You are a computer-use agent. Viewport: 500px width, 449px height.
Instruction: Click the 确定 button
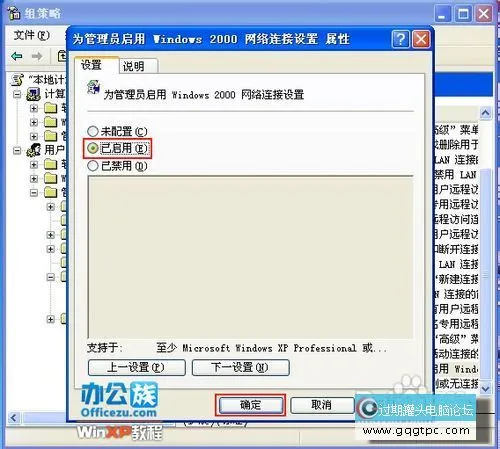coord(250,405)
